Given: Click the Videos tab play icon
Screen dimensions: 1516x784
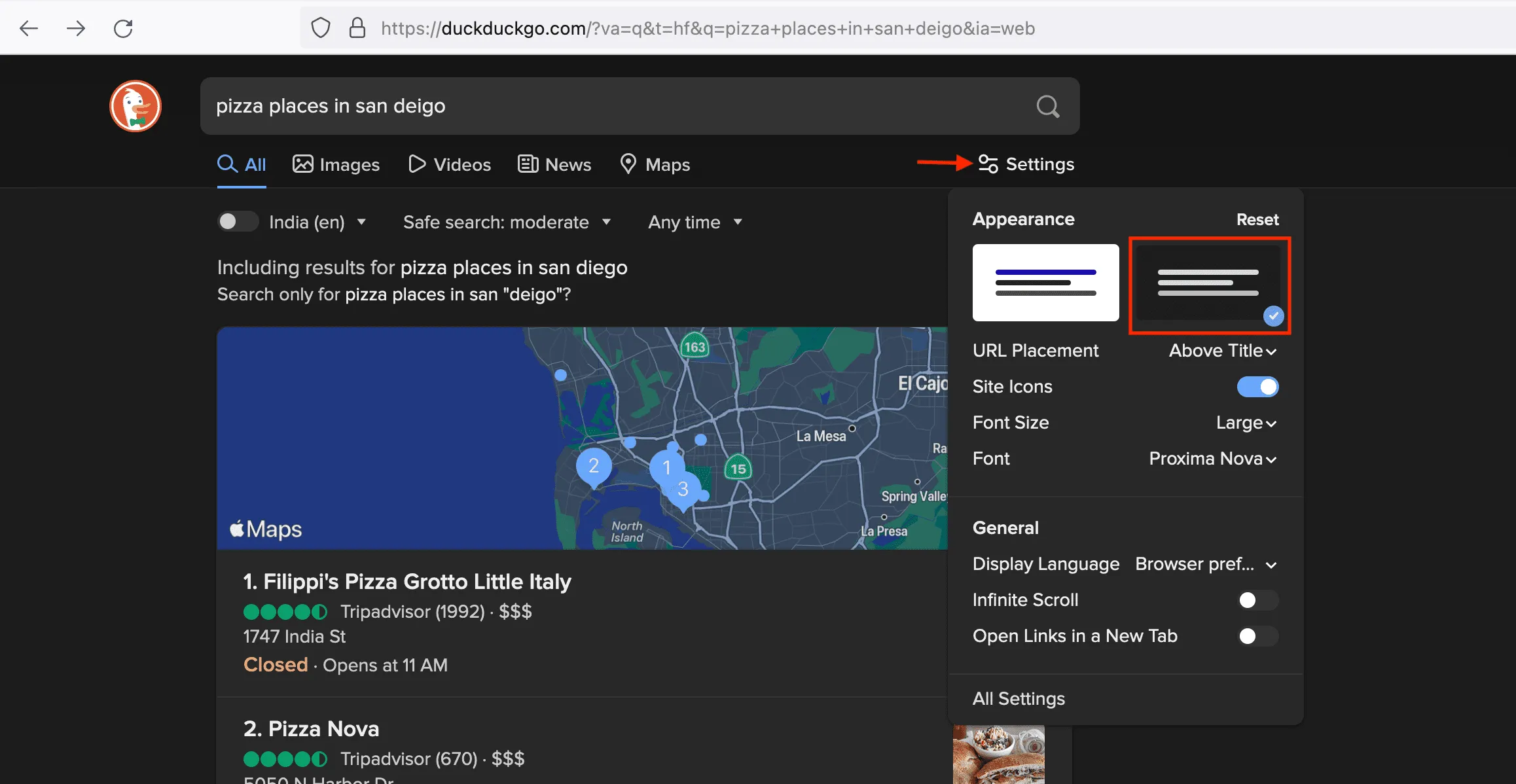Looking at the screenshot, I should click(417, 164).
